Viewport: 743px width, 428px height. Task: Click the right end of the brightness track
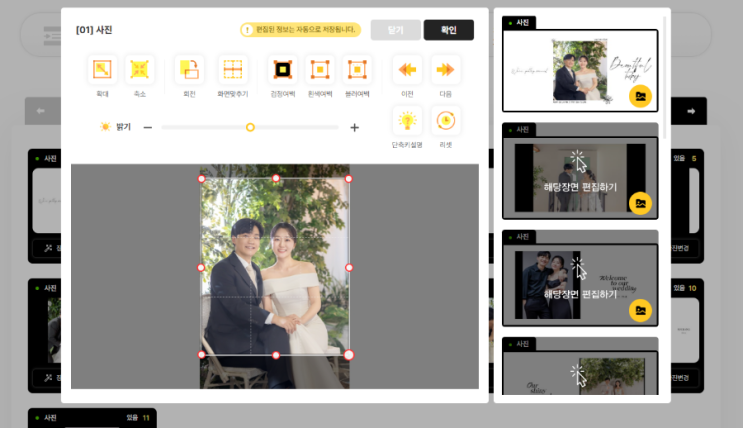pyautogui.click(x=335, y=127)
